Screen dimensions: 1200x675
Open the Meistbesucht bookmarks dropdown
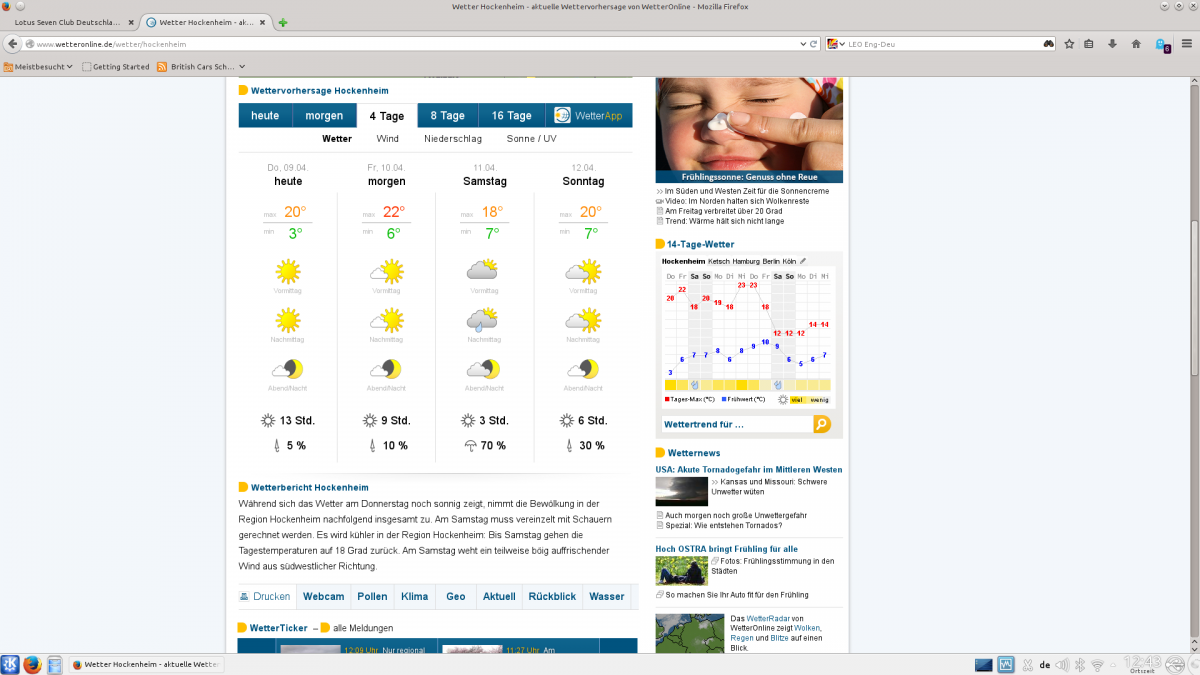(x=39, y=67)
